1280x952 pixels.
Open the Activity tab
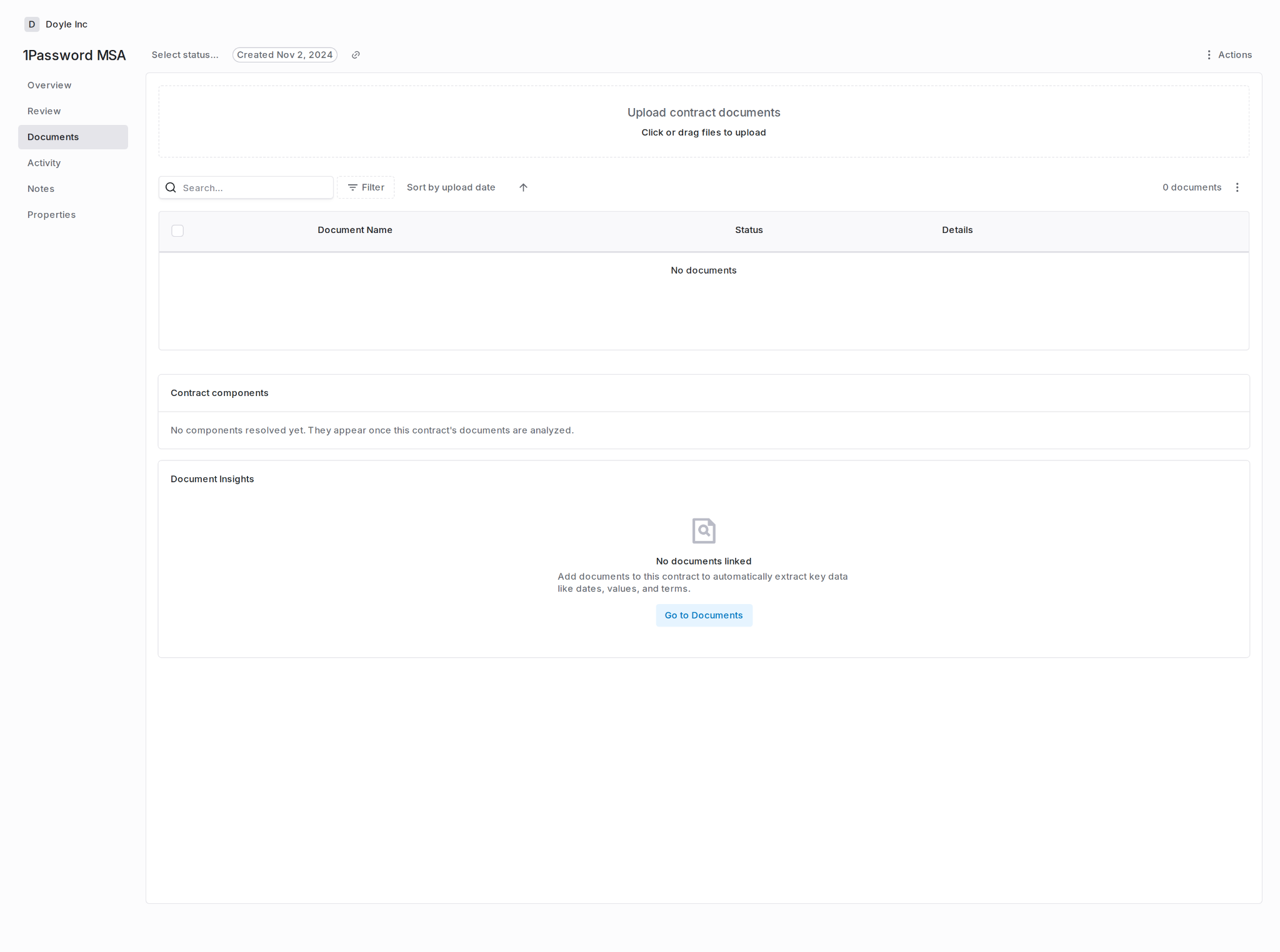coord(73,163)
